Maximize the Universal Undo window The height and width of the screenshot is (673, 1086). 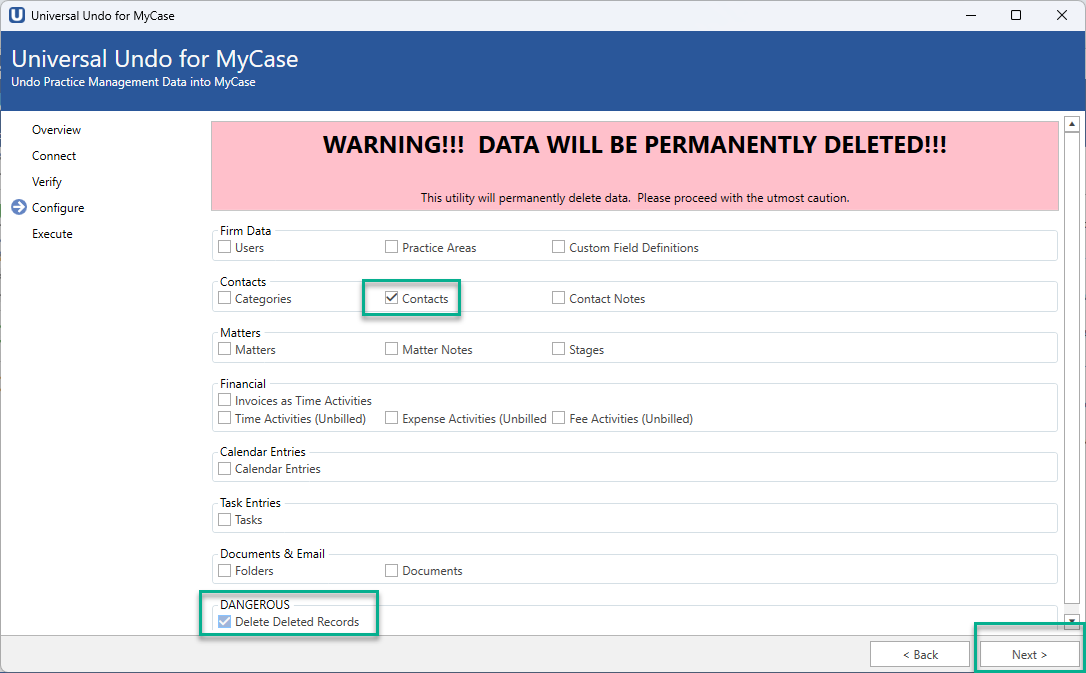(x=1016, y=15)
